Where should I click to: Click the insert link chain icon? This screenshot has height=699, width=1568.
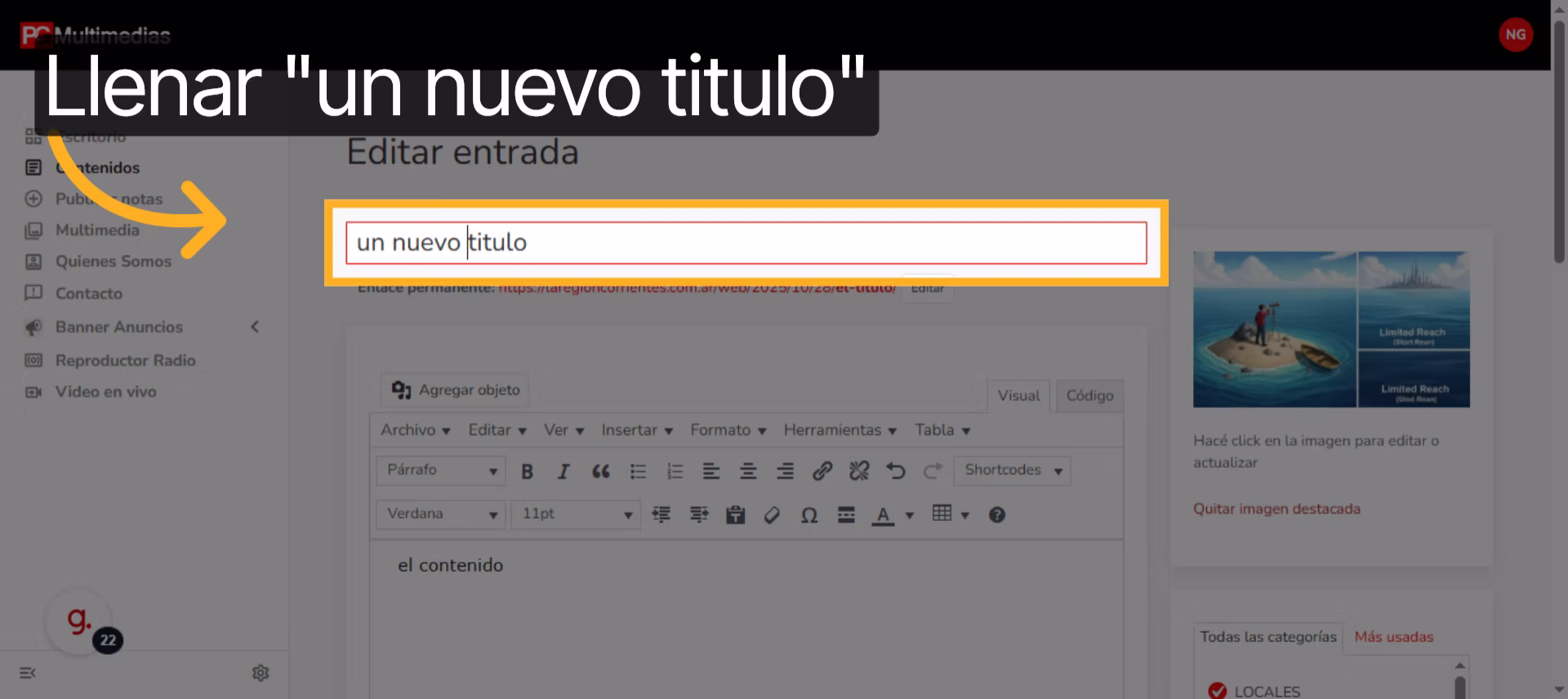click(x=822, y=471)
